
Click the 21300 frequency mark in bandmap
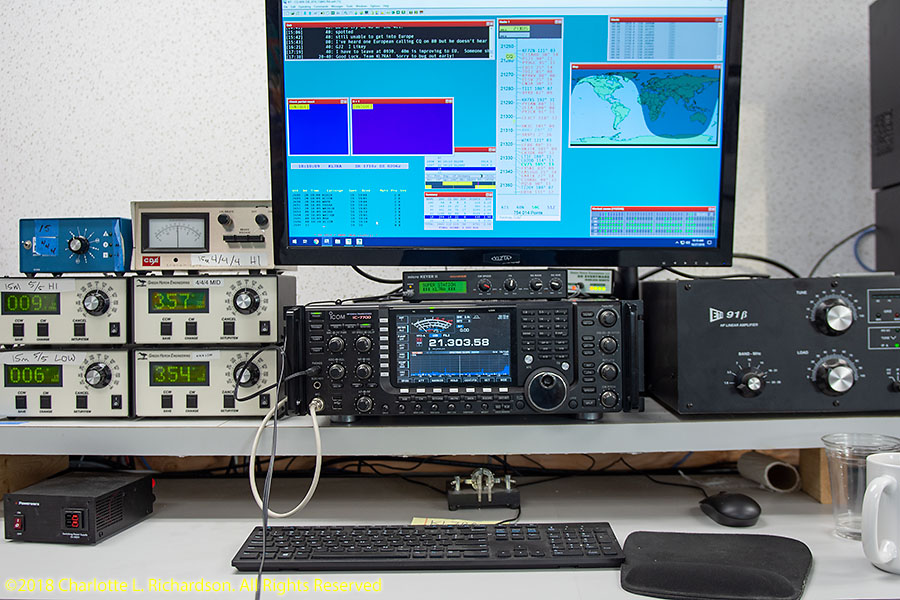(x=506, y=117)
